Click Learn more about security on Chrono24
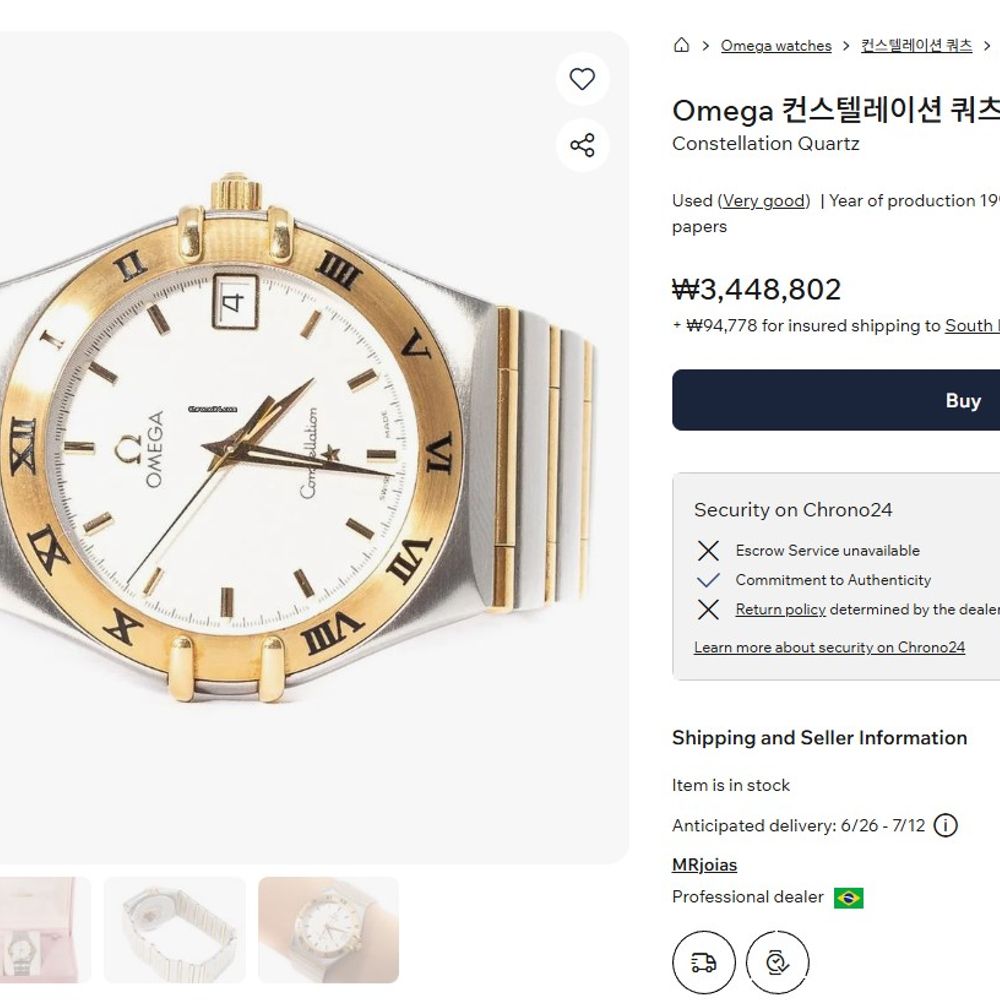The image size is (1000, 1000). [829, 648]
